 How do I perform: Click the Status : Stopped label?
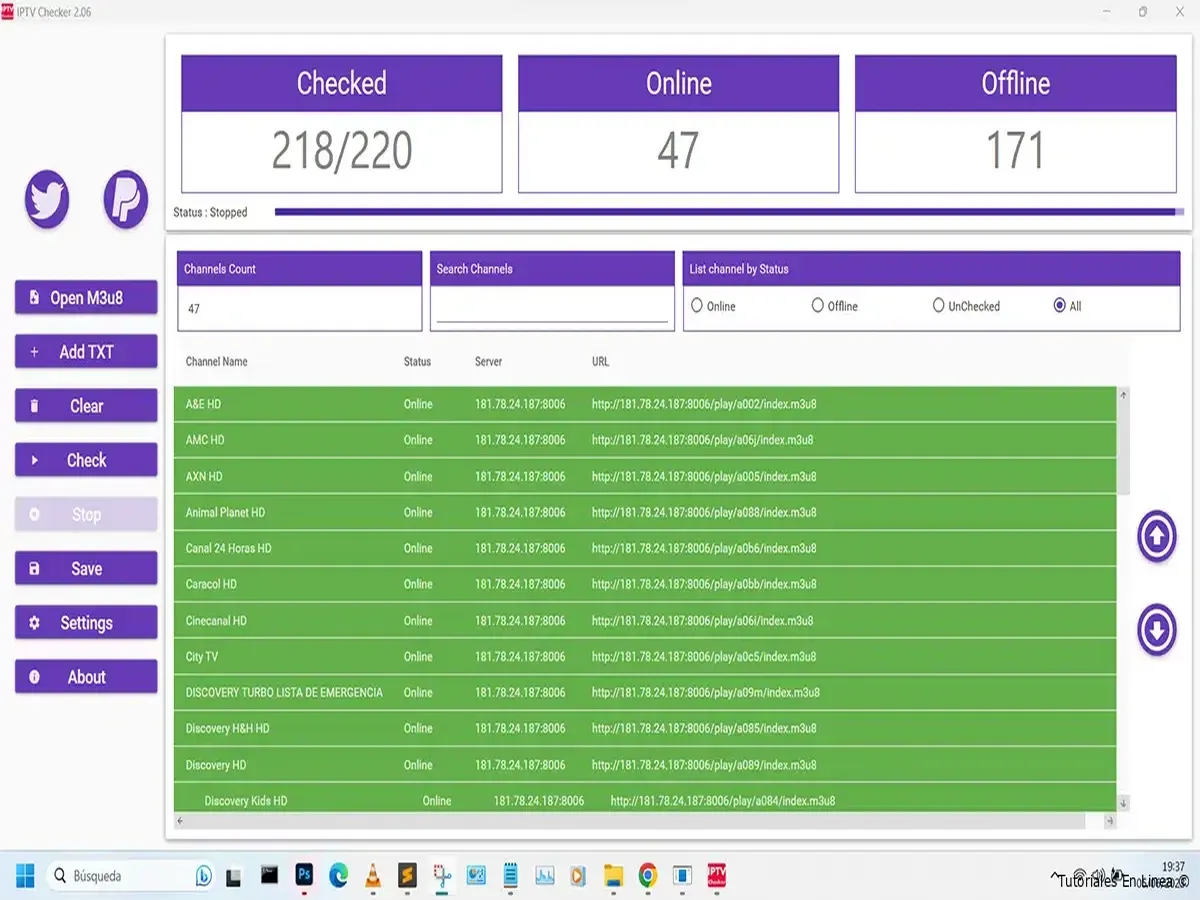coord(210,212)
